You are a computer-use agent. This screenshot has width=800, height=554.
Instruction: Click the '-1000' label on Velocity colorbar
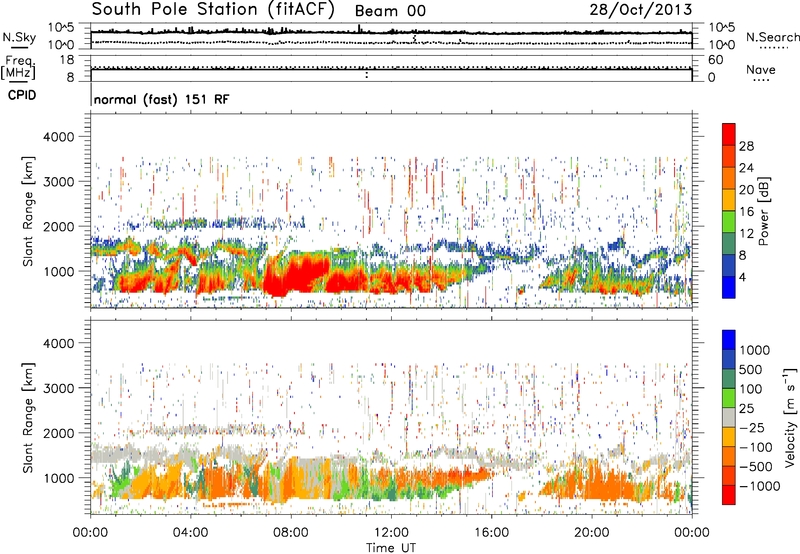[x=759, y=486]
